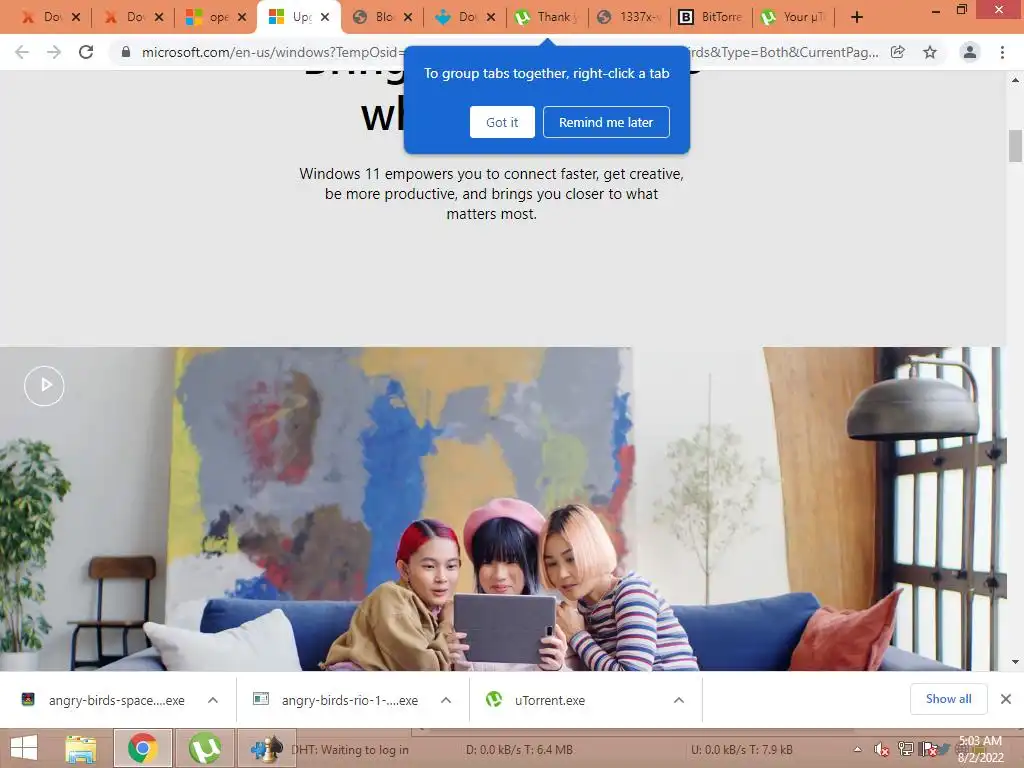
Task: Click Remind me later button
Action: click(606, 122)
